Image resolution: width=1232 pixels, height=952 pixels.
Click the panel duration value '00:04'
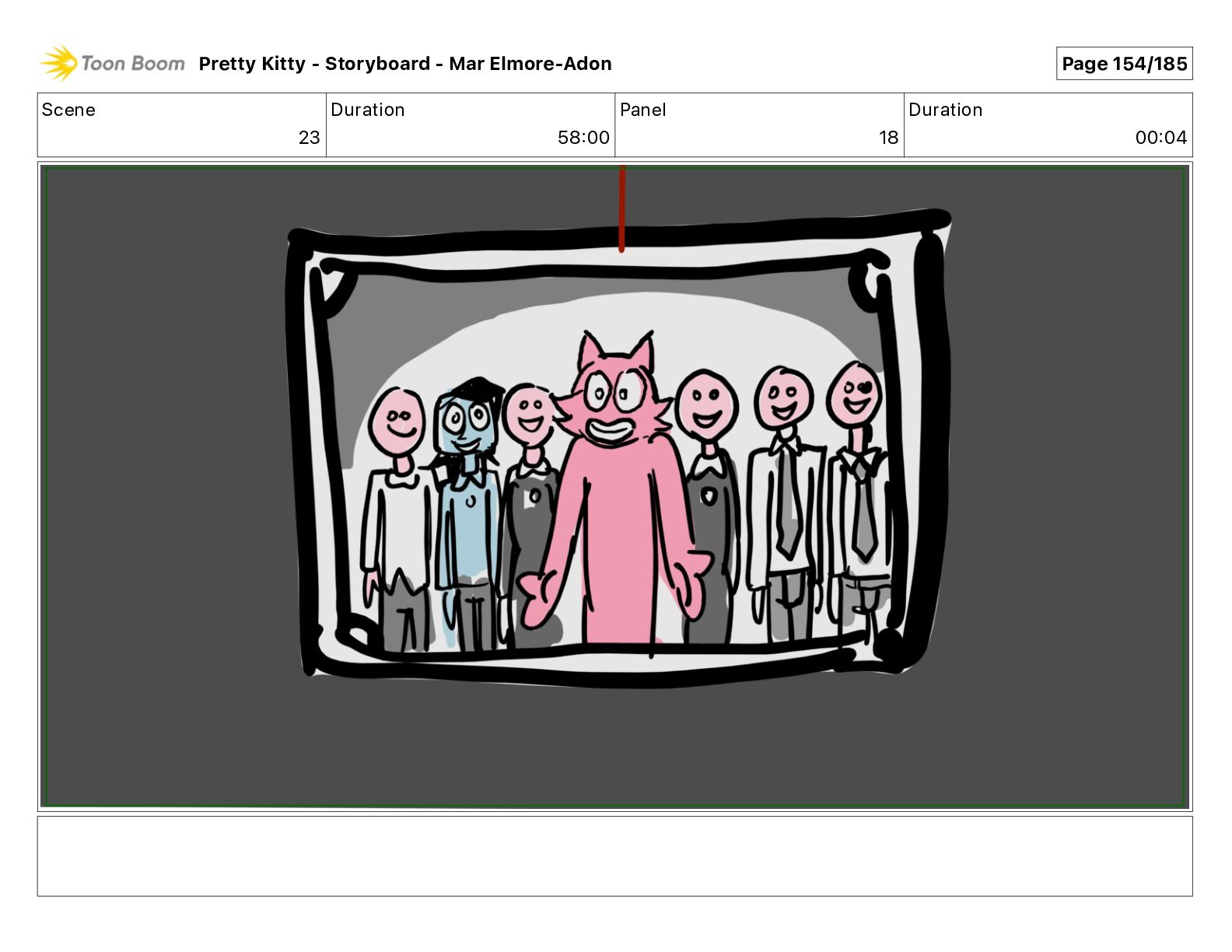tap(1160, 138)
